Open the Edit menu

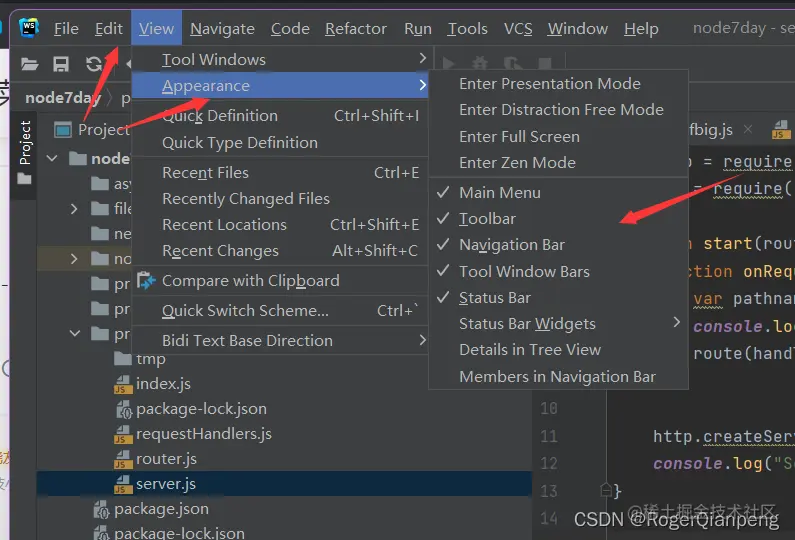[109, 29]
